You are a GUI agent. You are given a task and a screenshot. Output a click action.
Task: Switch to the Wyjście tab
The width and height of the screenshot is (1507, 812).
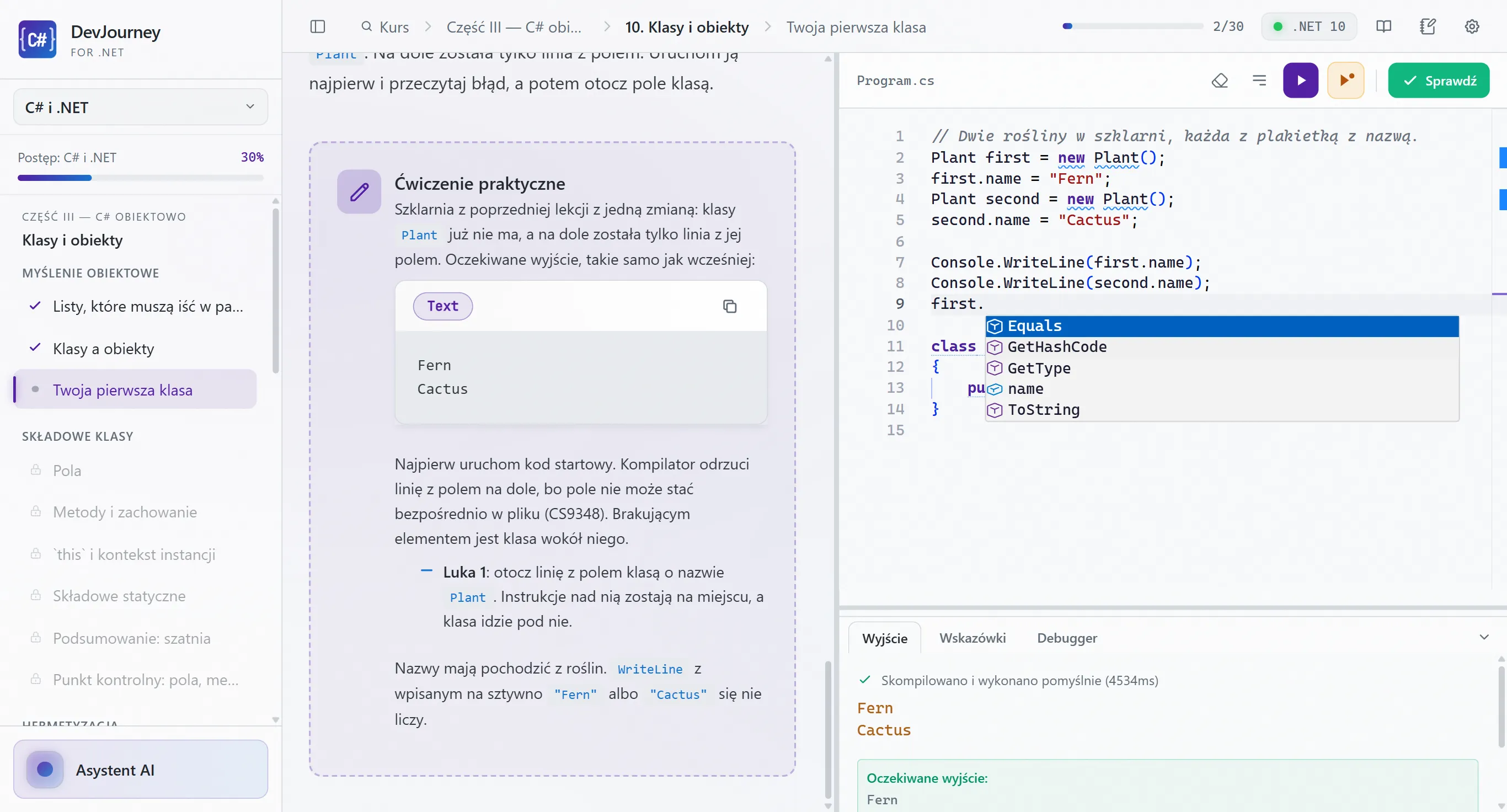[885, 638]
